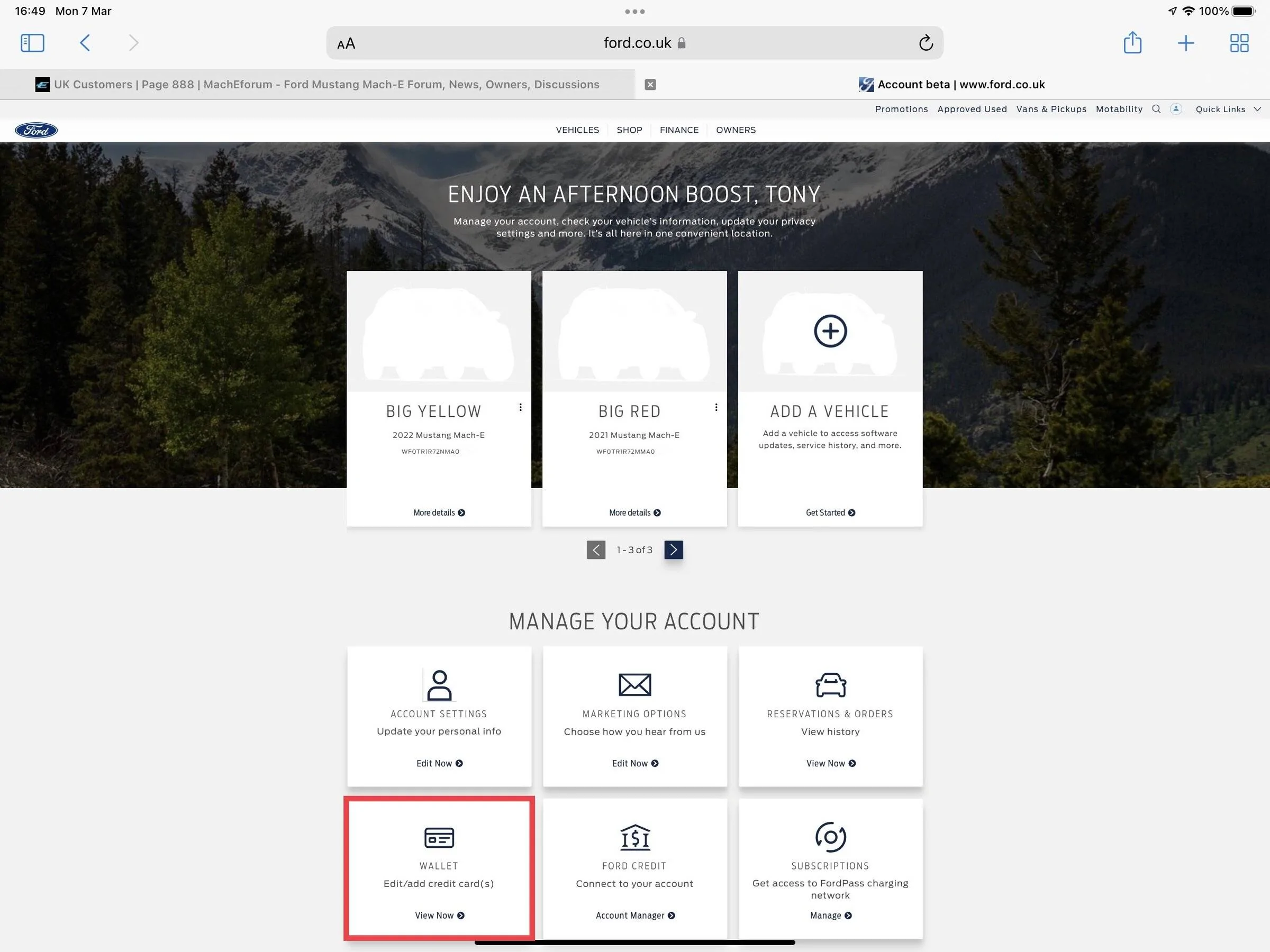The width and height of the screenshot is (1270, 952).
Task: View more details for Big Yellow
Action: coord(439,513)
